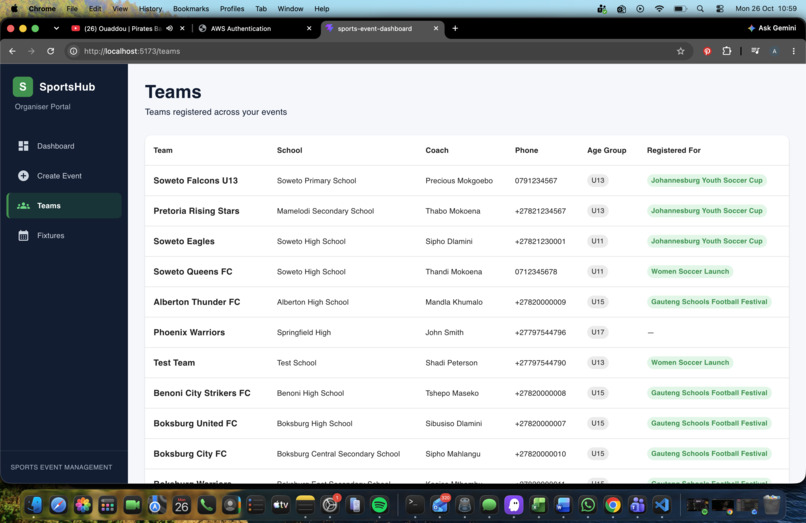Select the sports-event-dashboard tab

pos(381,28)
